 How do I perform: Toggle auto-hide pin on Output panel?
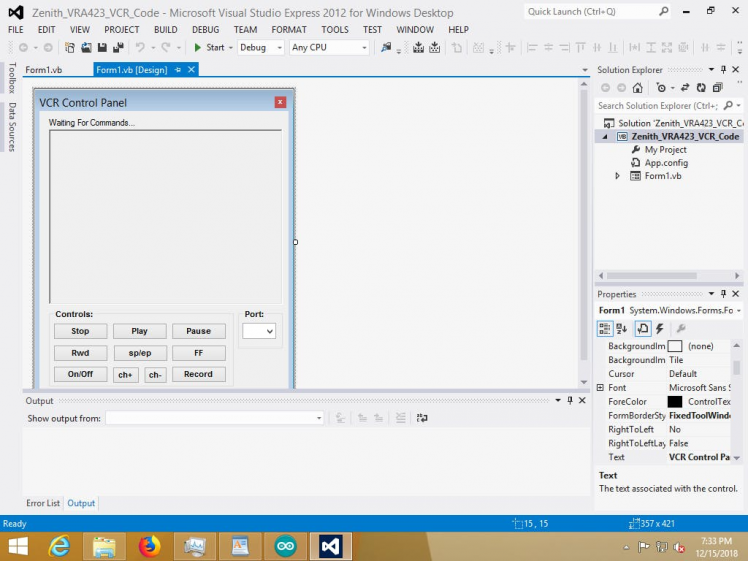pos(570,401)
